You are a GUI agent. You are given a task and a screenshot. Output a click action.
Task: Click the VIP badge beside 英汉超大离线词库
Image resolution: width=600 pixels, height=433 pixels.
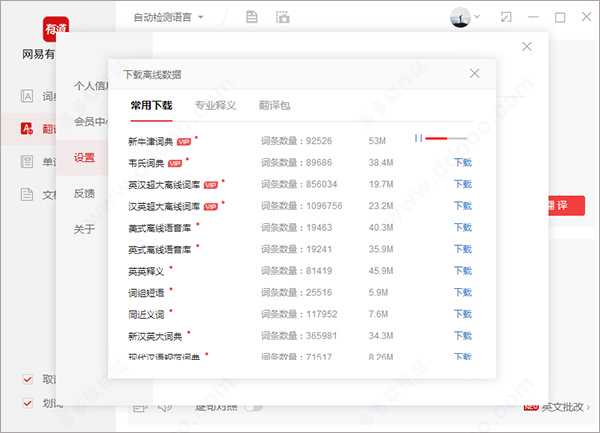[x=211, y=185]
